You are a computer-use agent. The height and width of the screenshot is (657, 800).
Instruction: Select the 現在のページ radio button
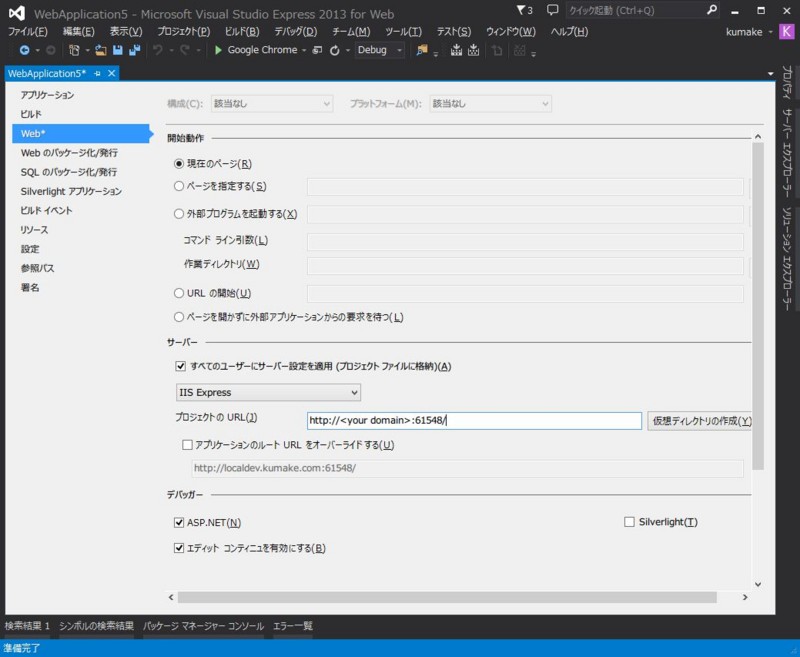(179, 164)
